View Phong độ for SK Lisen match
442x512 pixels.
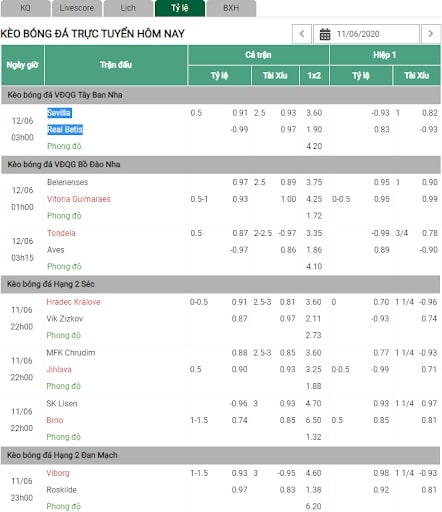coord(64,437)
